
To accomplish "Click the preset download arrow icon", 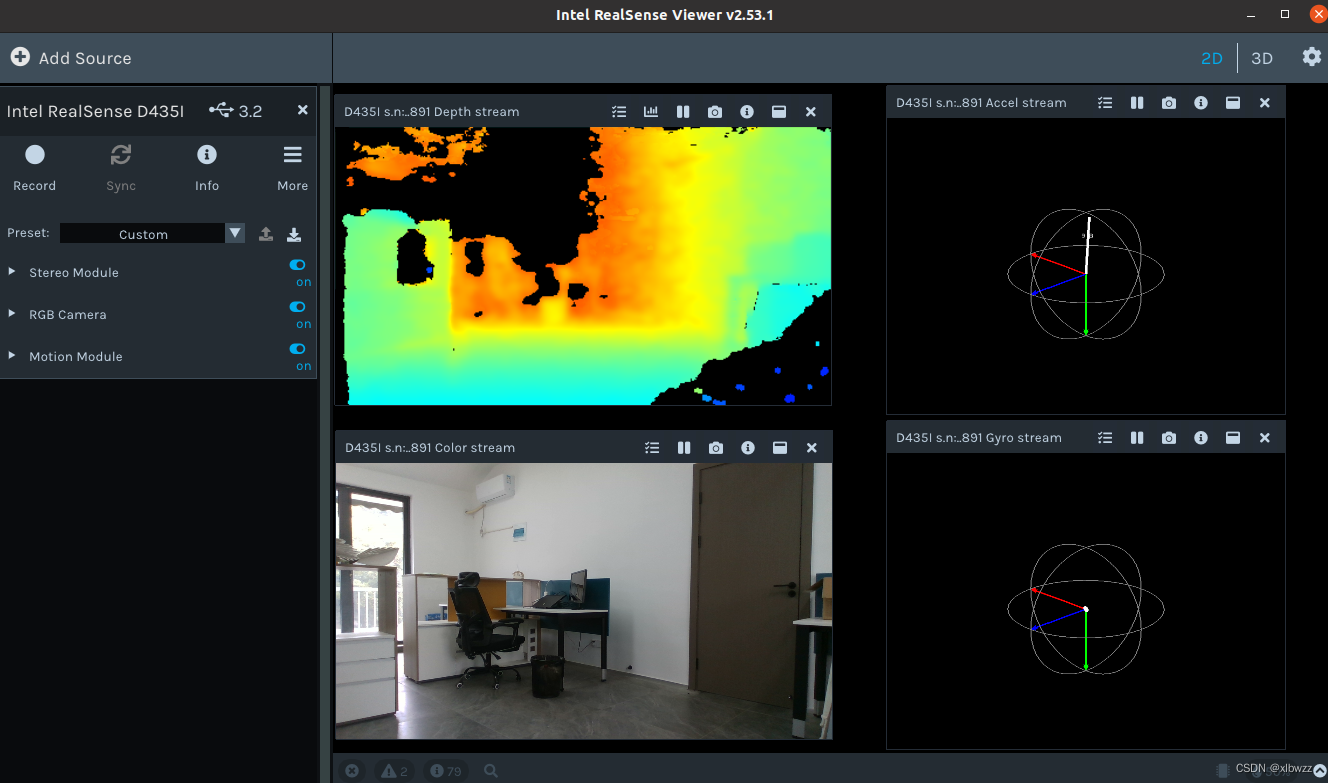I will [294, 234].
